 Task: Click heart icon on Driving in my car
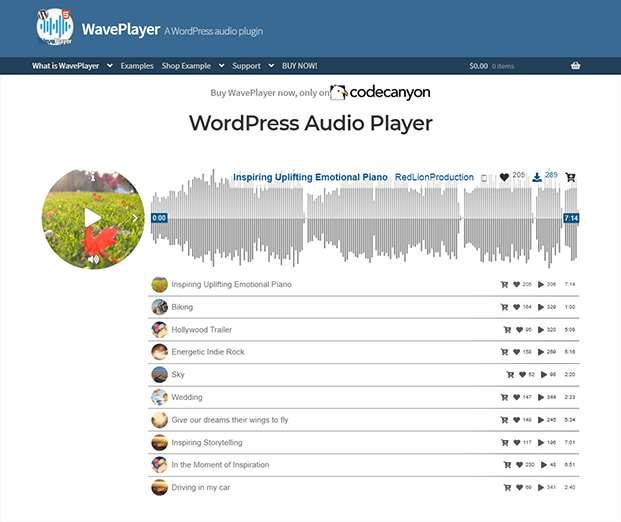coord(519,487)
